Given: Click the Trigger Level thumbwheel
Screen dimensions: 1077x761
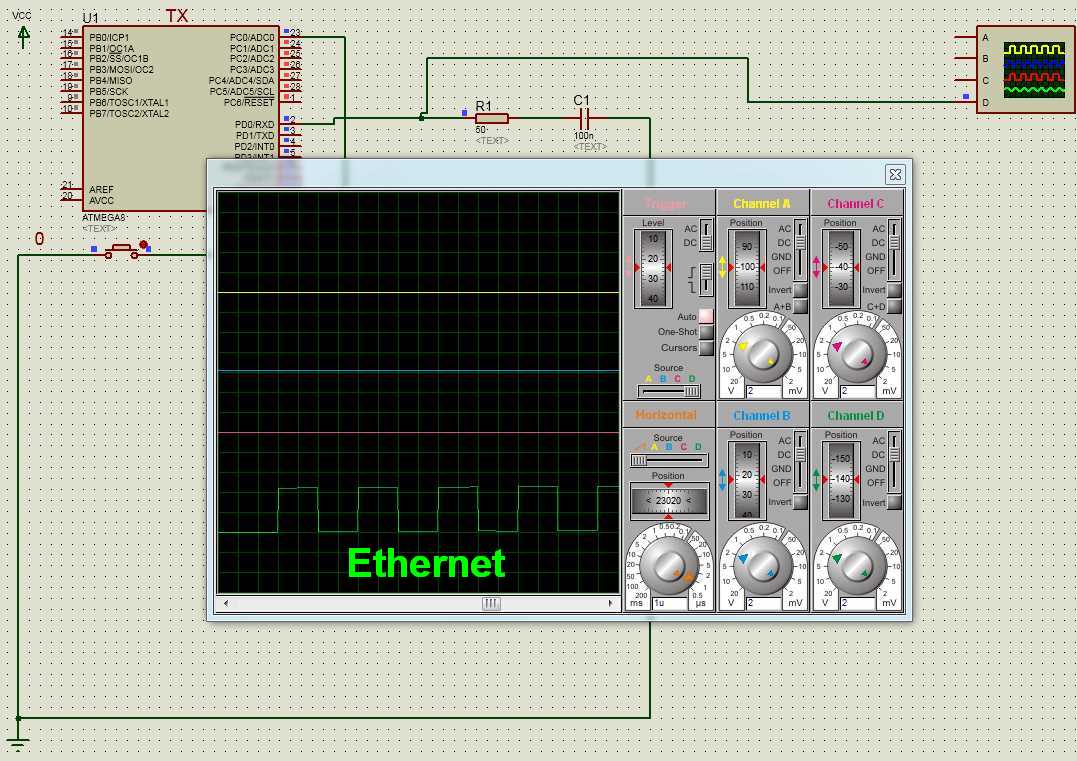Looking at the screenshot, I should pyautogui.click(x=653, y=269).
